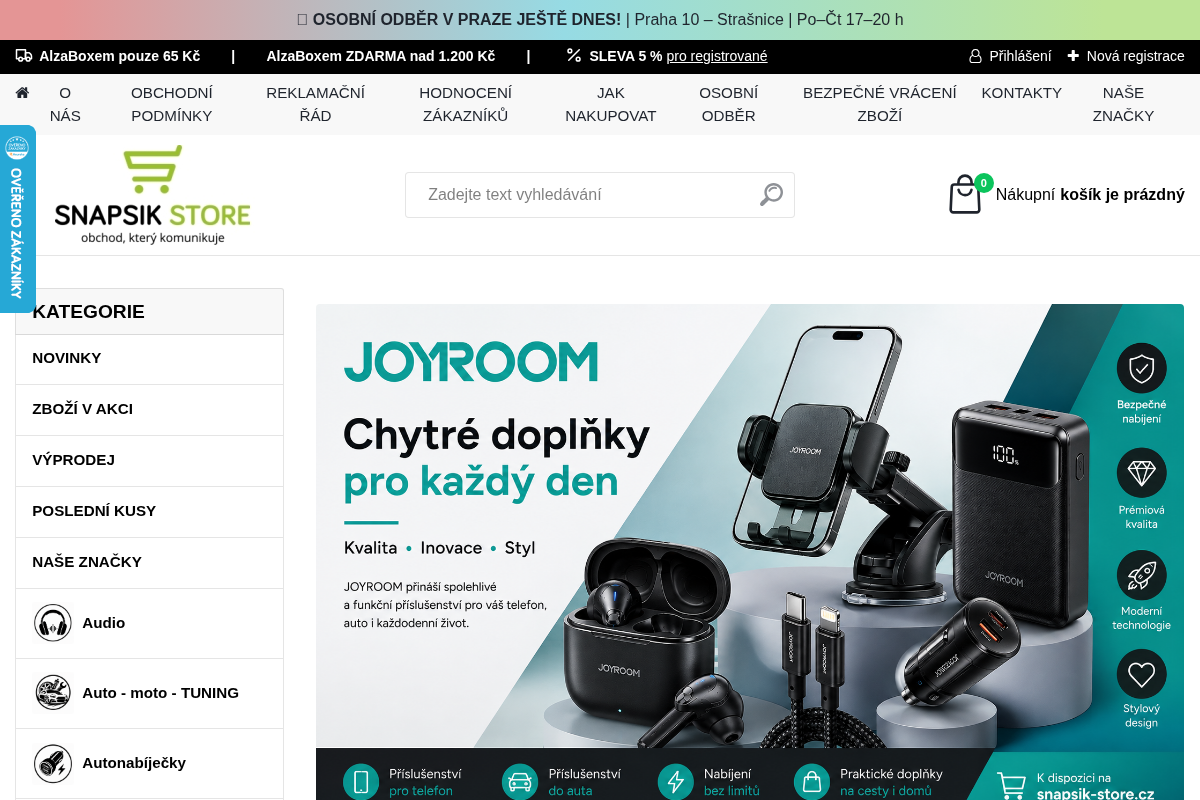Click the phone accessories icon in banner
The image size is (1200, 800).
(x=361, y=782)
